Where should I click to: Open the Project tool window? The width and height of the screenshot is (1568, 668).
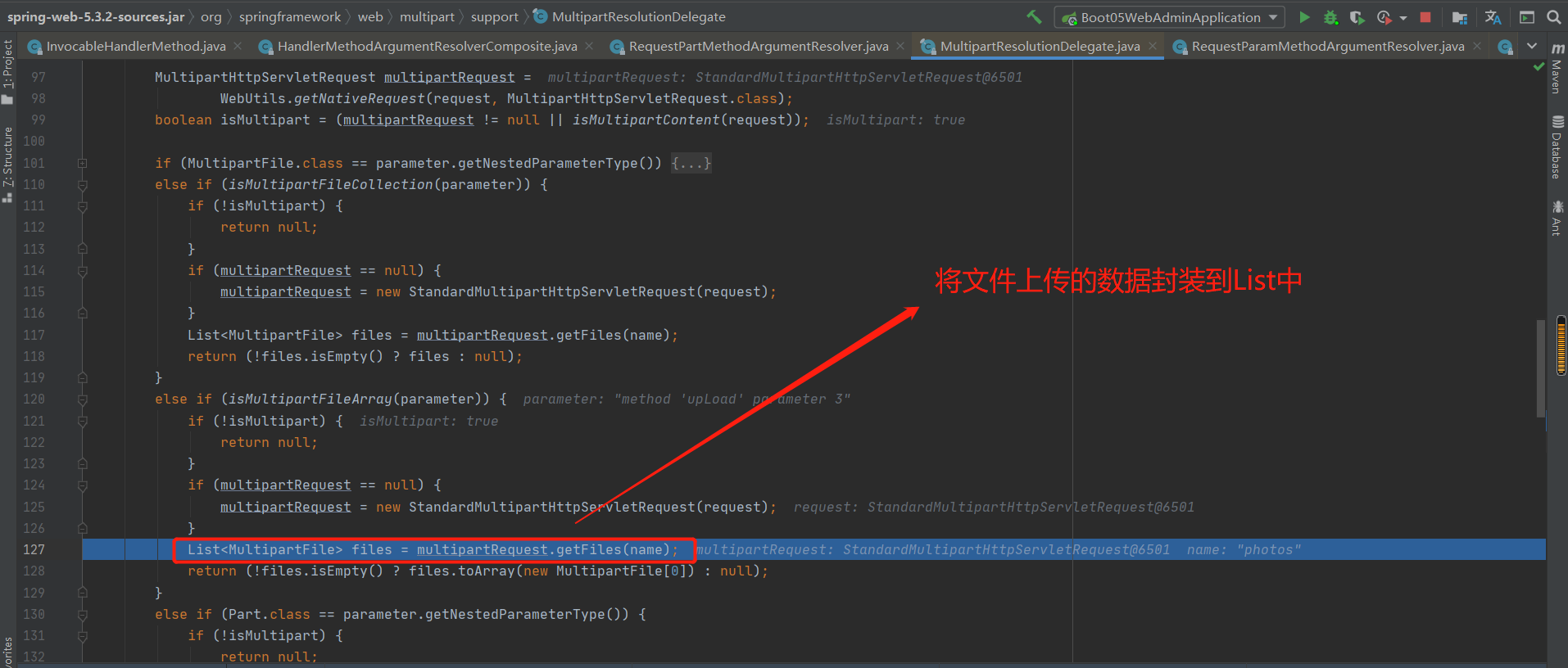7,72
